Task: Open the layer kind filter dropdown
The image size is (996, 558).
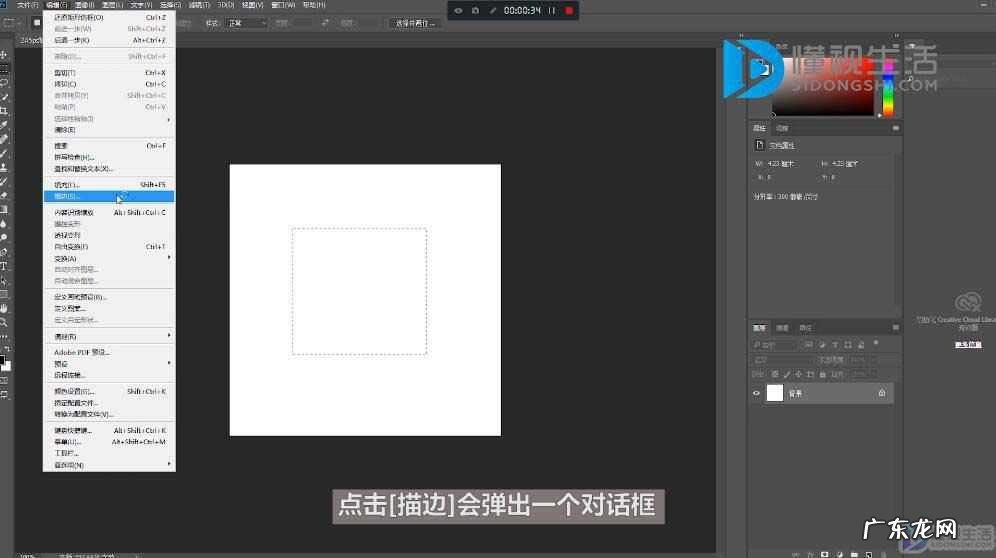Action: 774,344
